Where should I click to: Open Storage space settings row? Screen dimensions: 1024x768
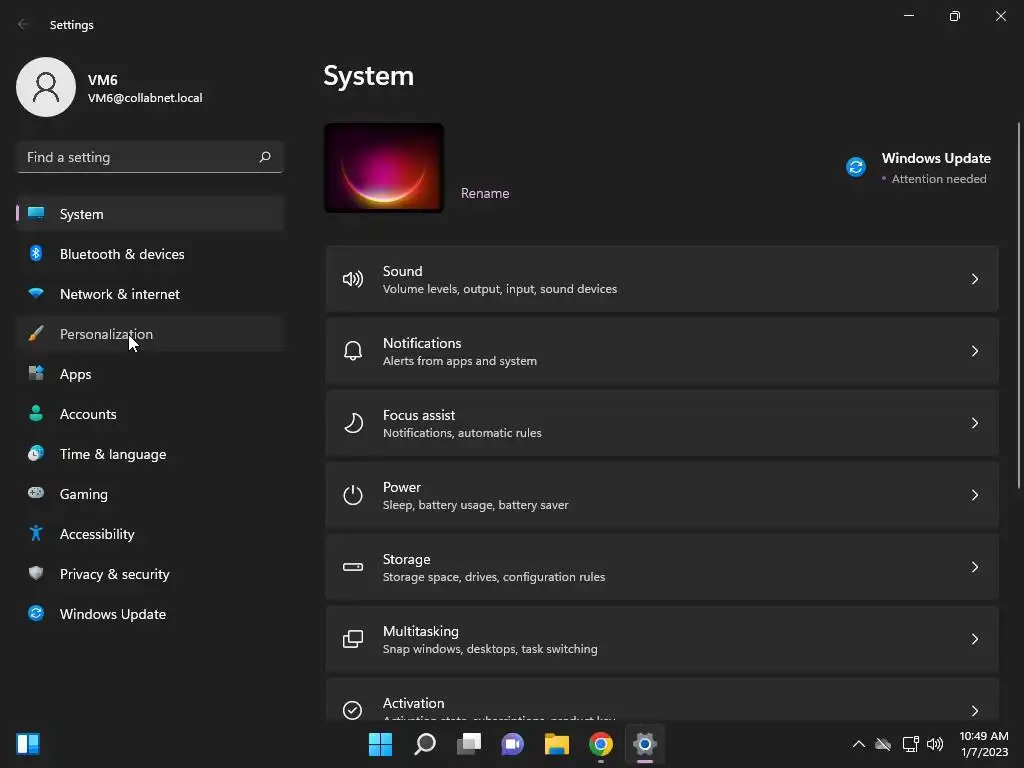pyautogui.click(x=662, y=567)
